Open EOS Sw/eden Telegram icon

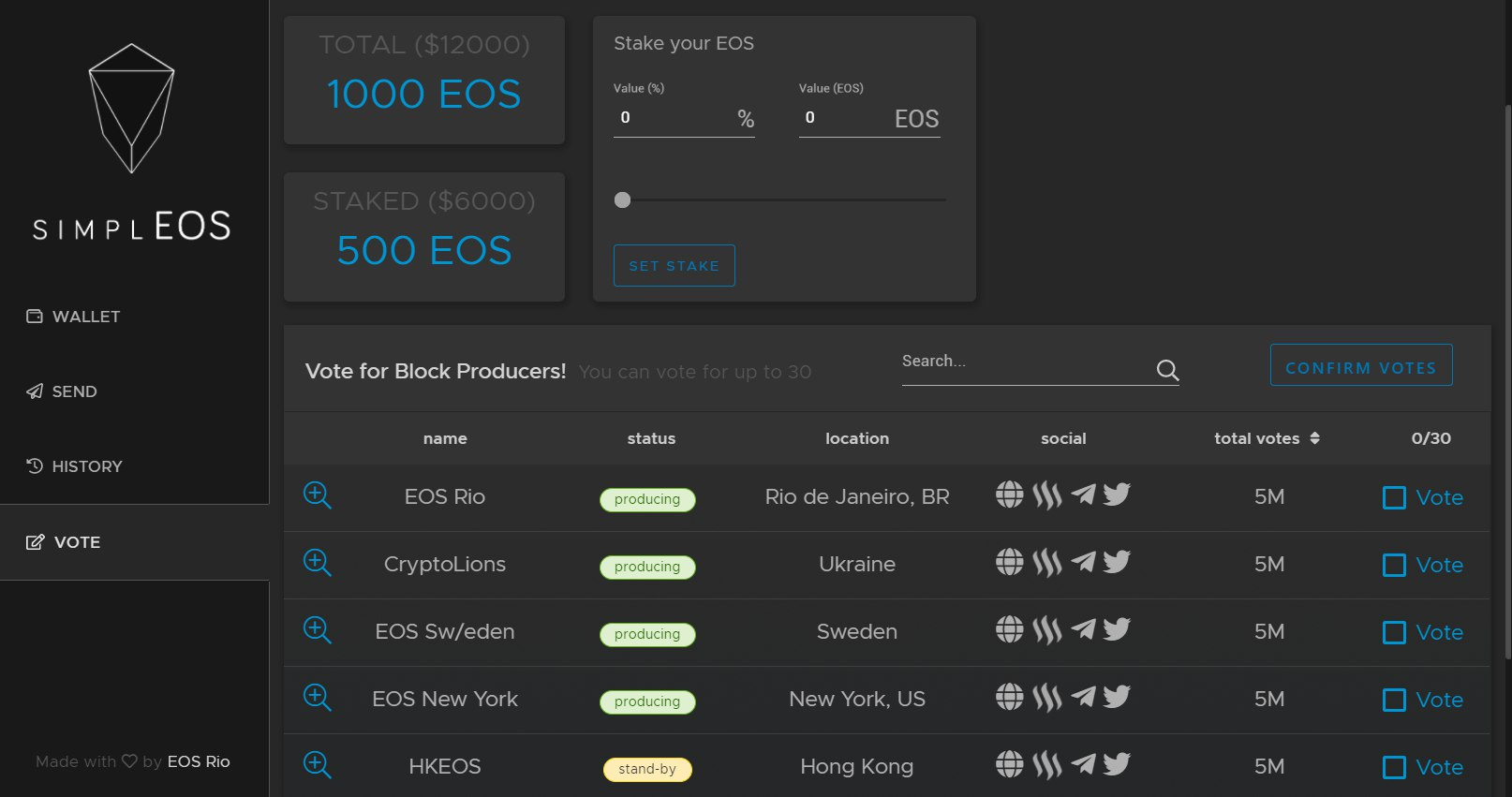pyautogui.click(x=1083, y=628)
